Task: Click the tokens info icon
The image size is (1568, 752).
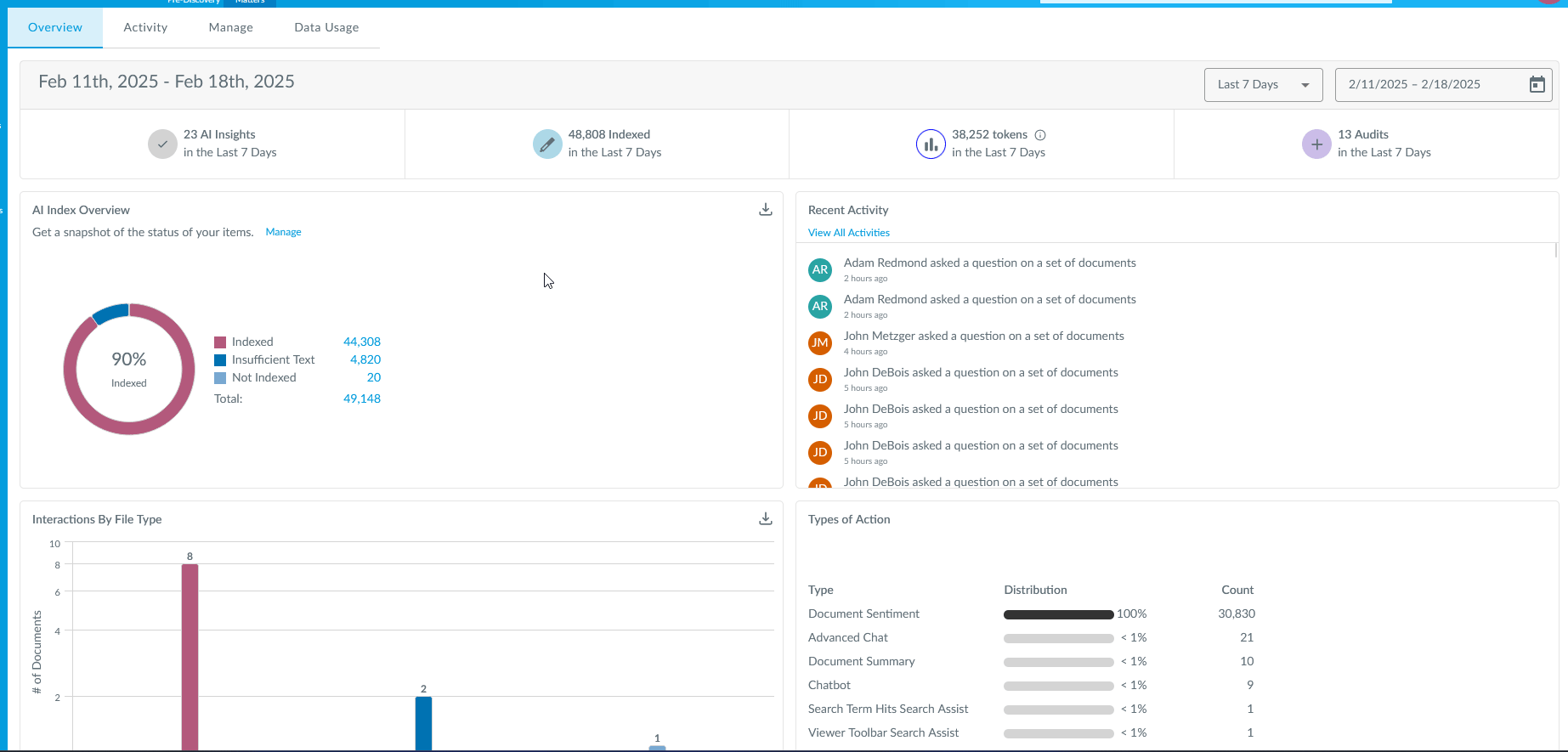Action: 1040,135
